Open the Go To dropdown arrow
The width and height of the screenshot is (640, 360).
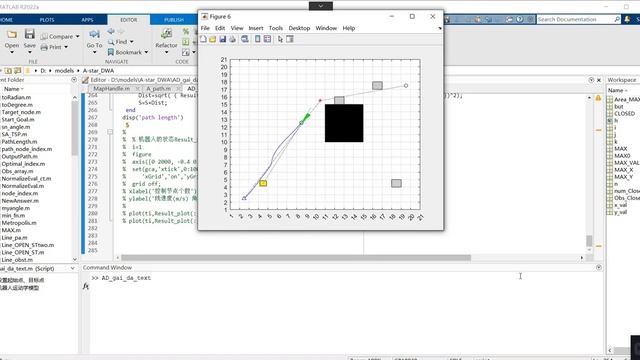tap(94, 52)
